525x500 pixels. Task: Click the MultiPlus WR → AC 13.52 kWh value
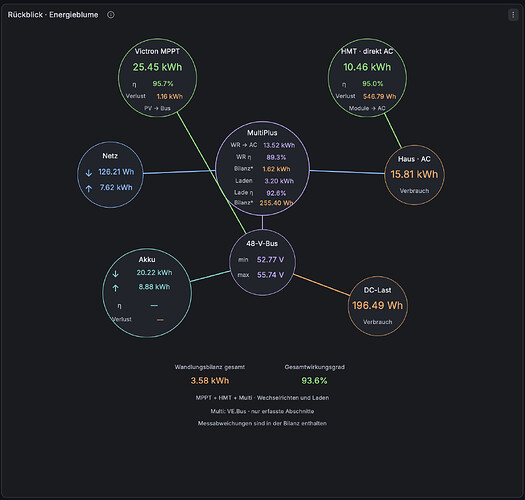[279, 145]
